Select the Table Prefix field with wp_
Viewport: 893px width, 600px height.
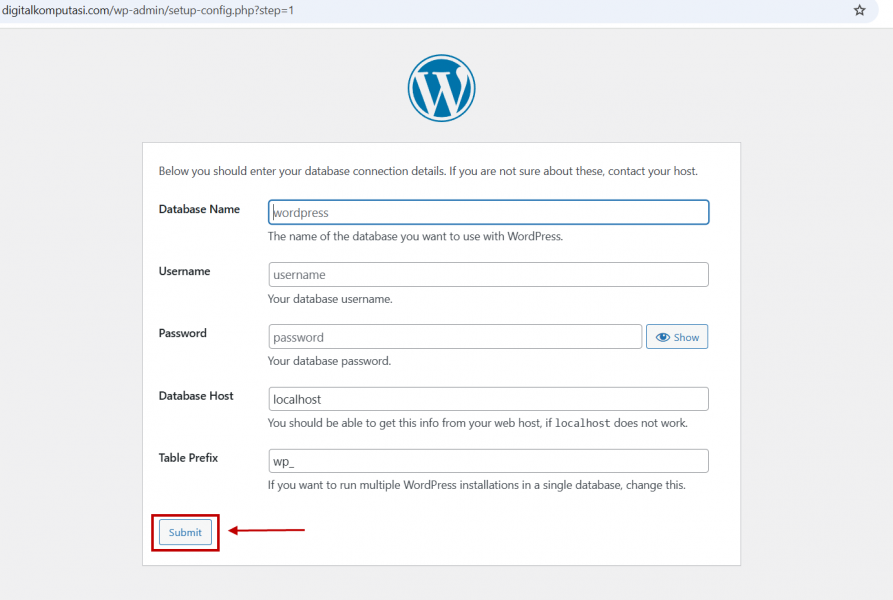pyautogui.click(x=489, y=461)
